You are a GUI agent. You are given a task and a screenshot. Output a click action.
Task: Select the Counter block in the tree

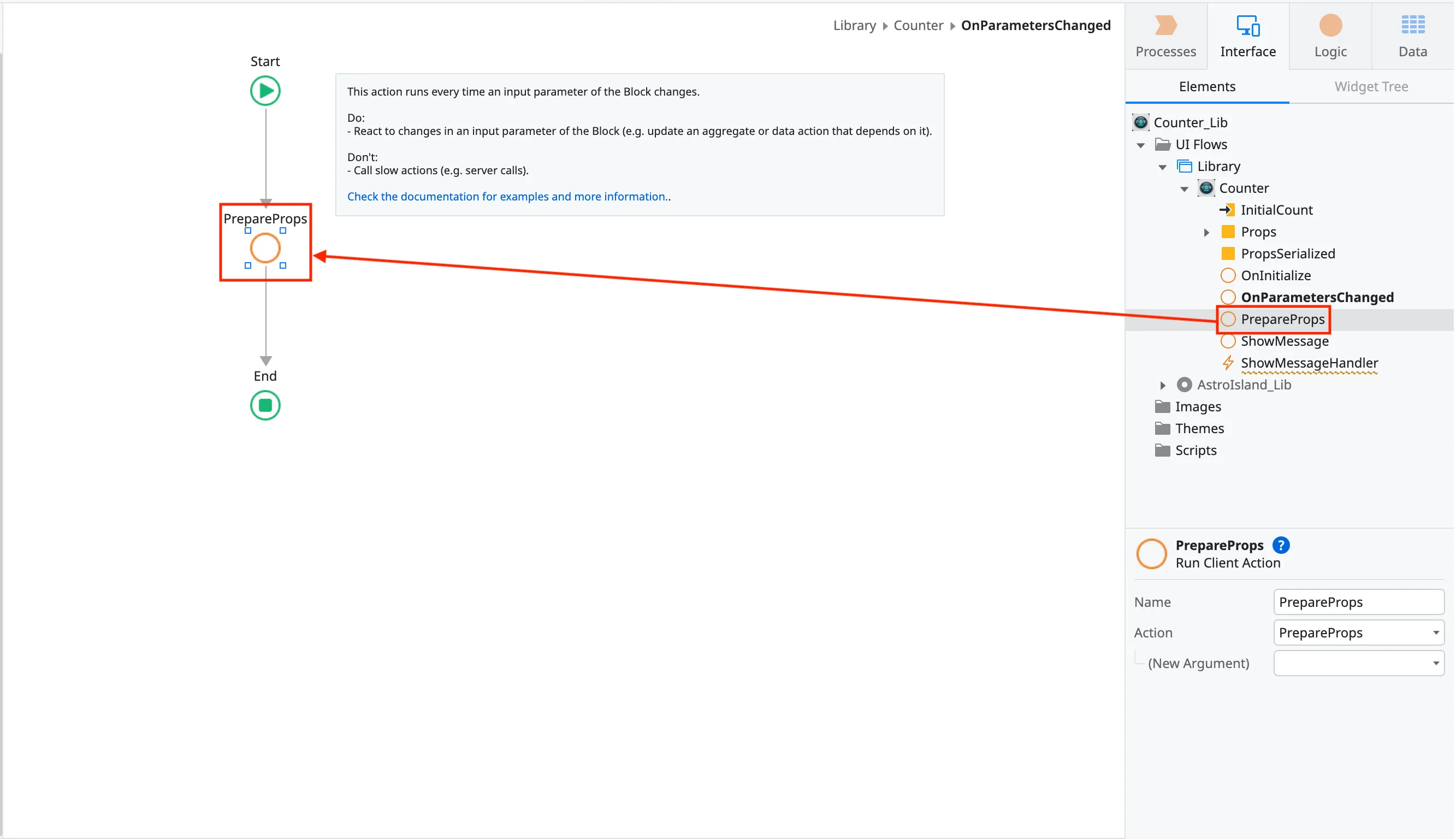pyautogui.click(x=1244, y=188)
